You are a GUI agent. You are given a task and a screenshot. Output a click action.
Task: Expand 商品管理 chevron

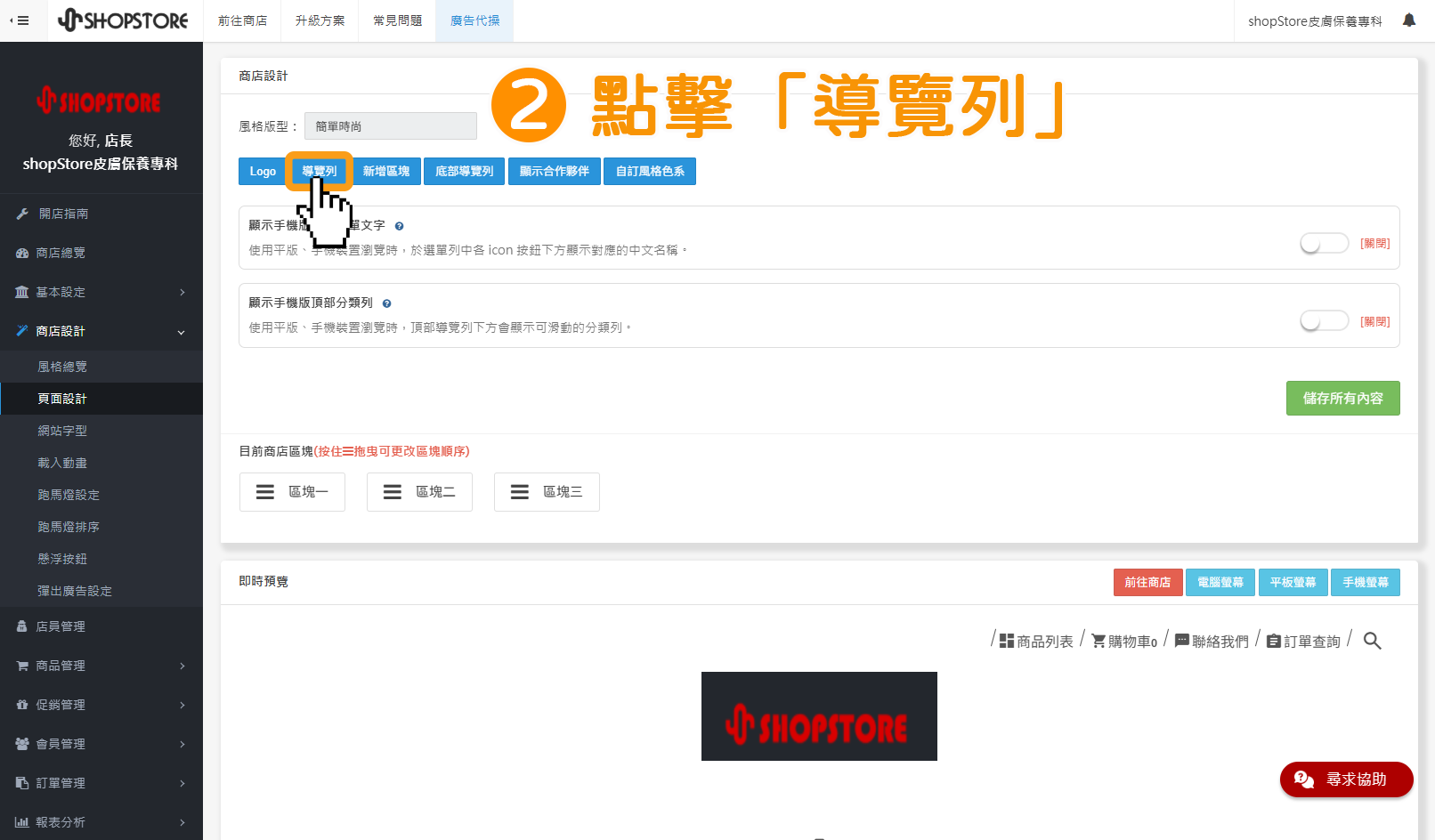182,666
